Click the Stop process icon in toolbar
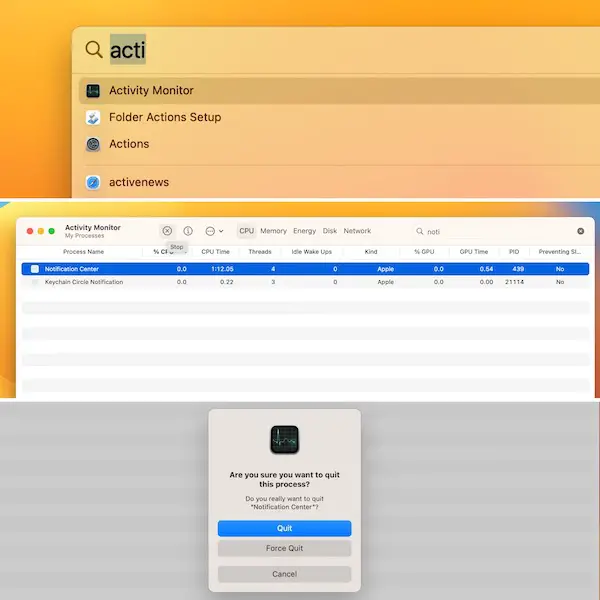 167,231
